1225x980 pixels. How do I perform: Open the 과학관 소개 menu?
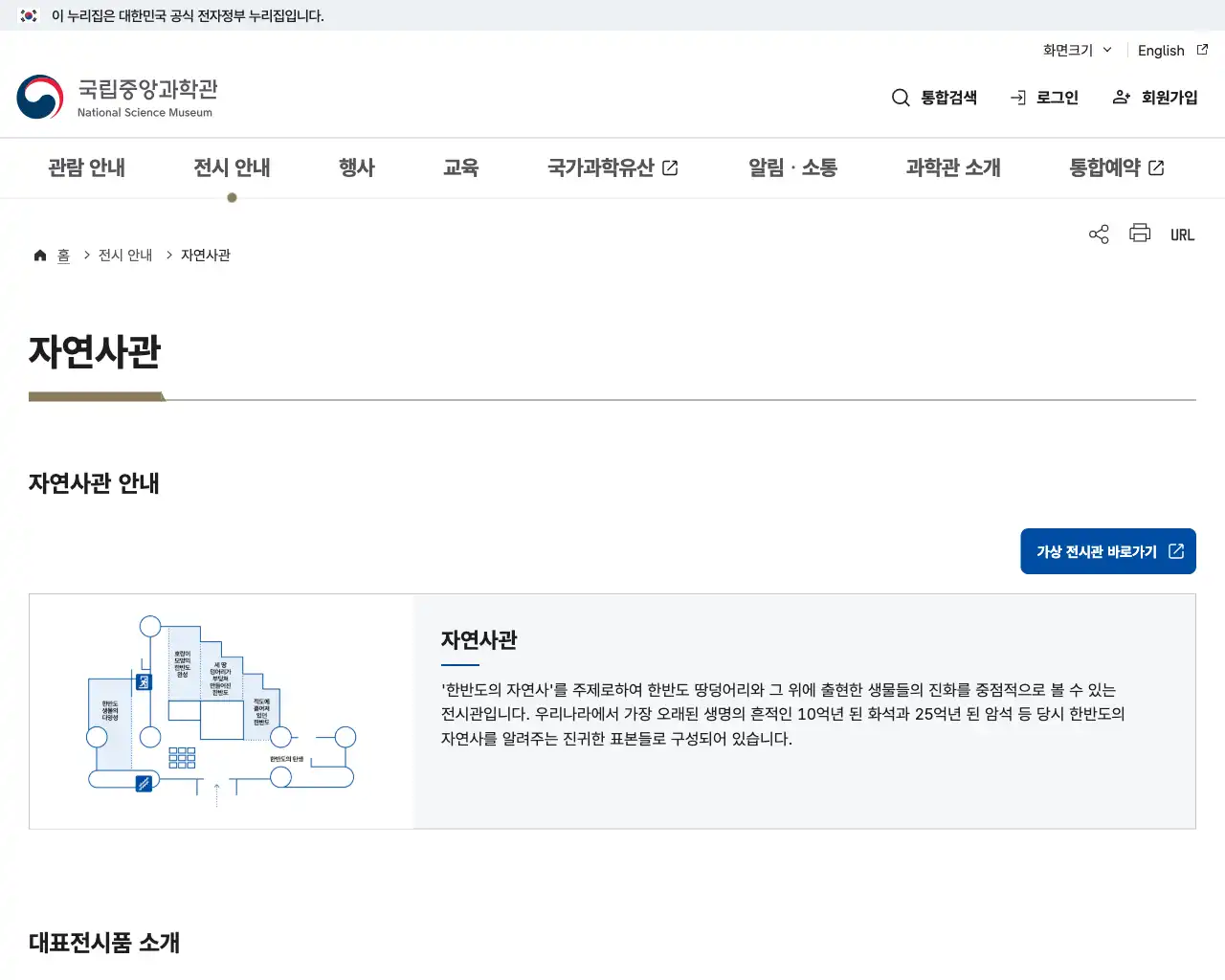point(951,167)
